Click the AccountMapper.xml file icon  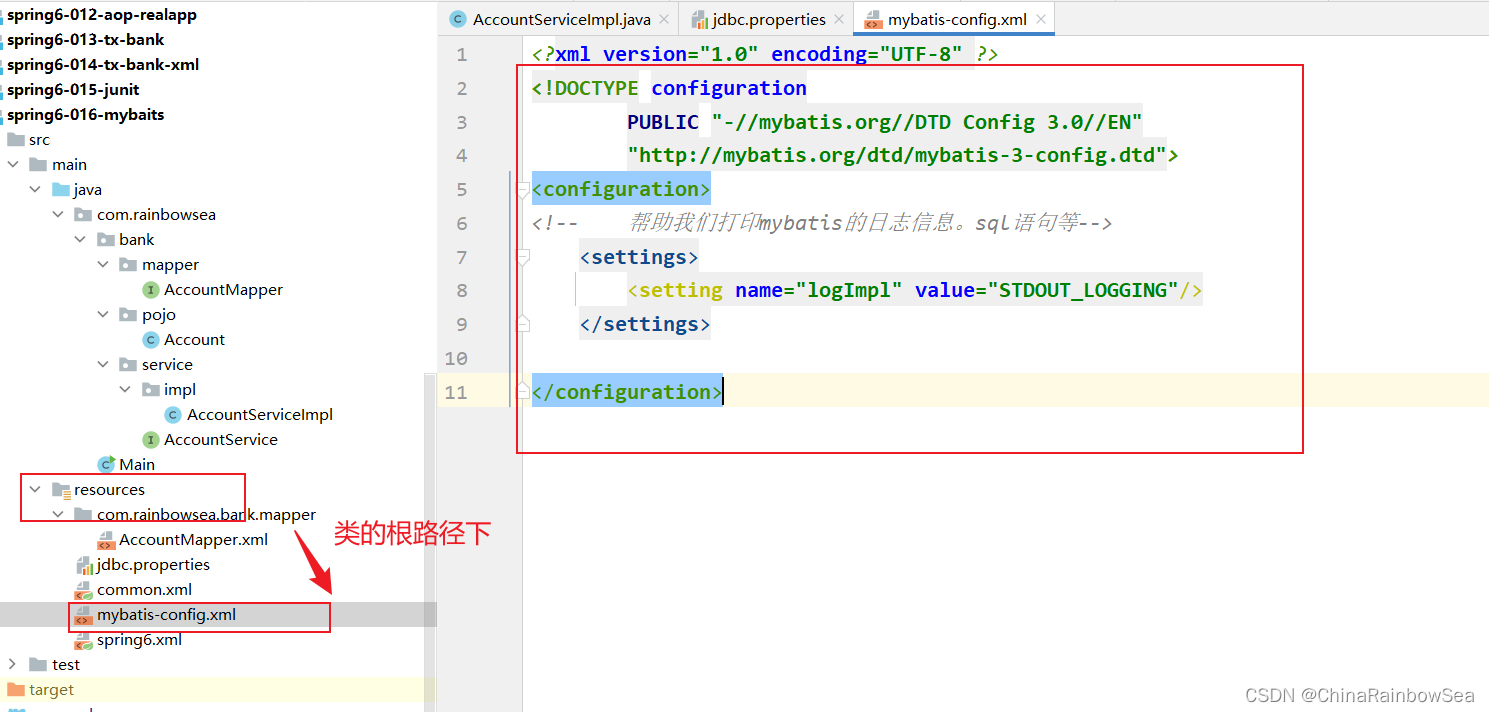[106, 540]
